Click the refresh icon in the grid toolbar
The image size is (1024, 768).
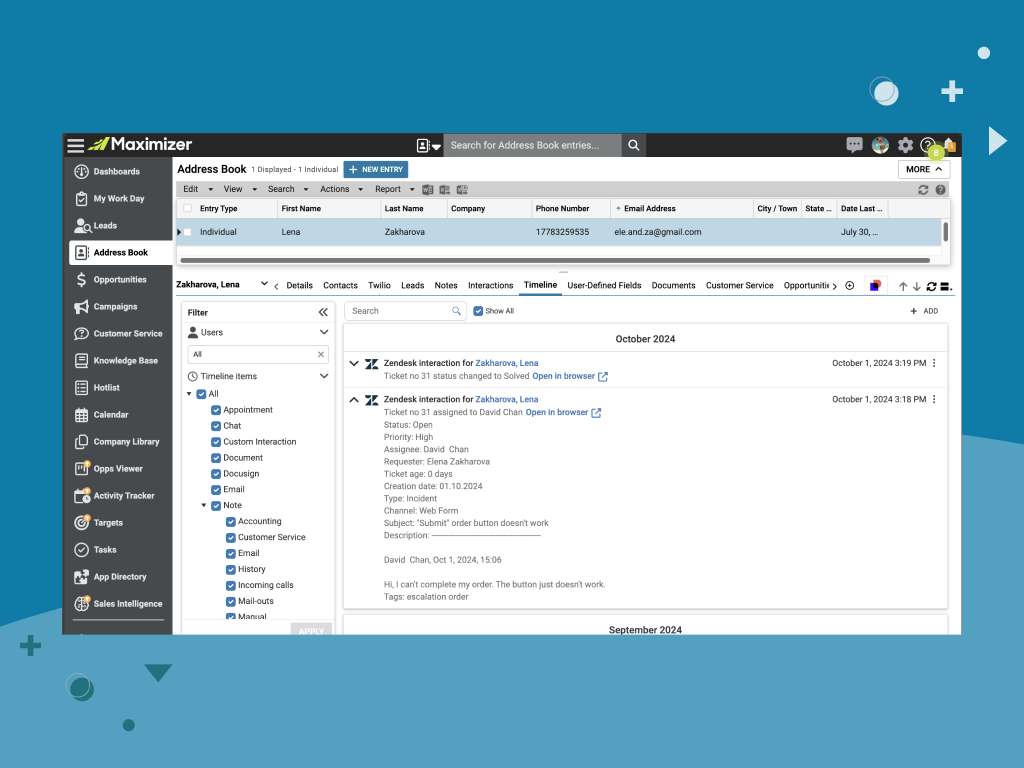coord(923,189)
